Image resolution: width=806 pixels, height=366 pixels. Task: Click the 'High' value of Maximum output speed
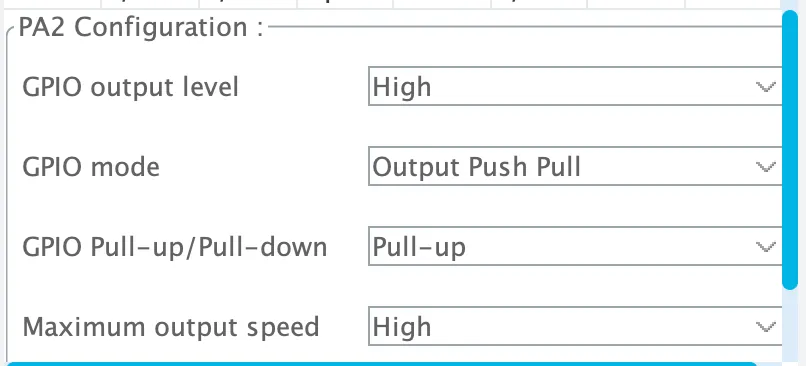click(401, 327)
